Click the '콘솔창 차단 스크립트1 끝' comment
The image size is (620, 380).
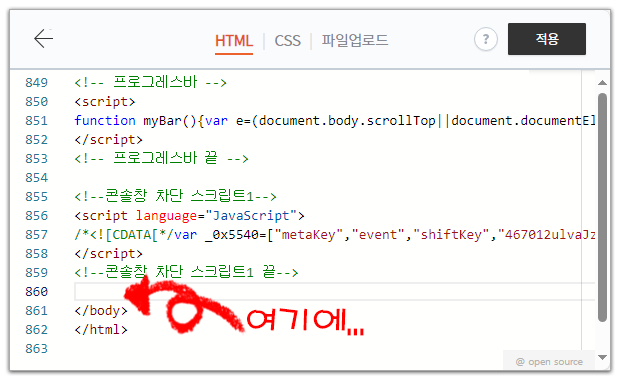coord(186,272)
